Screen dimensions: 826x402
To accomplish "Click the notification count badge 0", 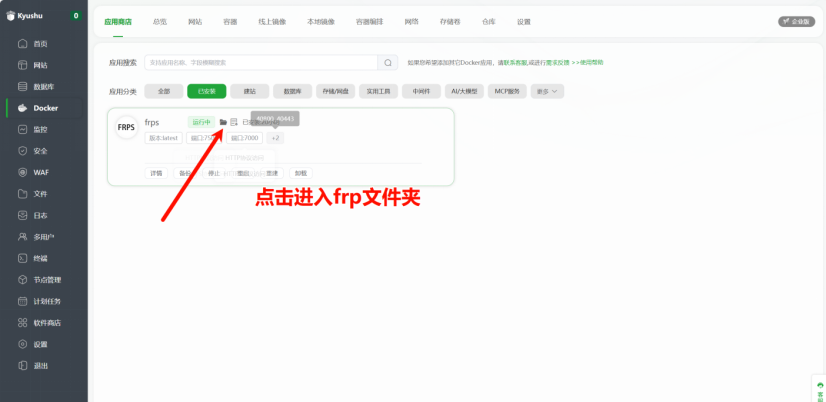I will pyautogui.click(x=76, y=16).
